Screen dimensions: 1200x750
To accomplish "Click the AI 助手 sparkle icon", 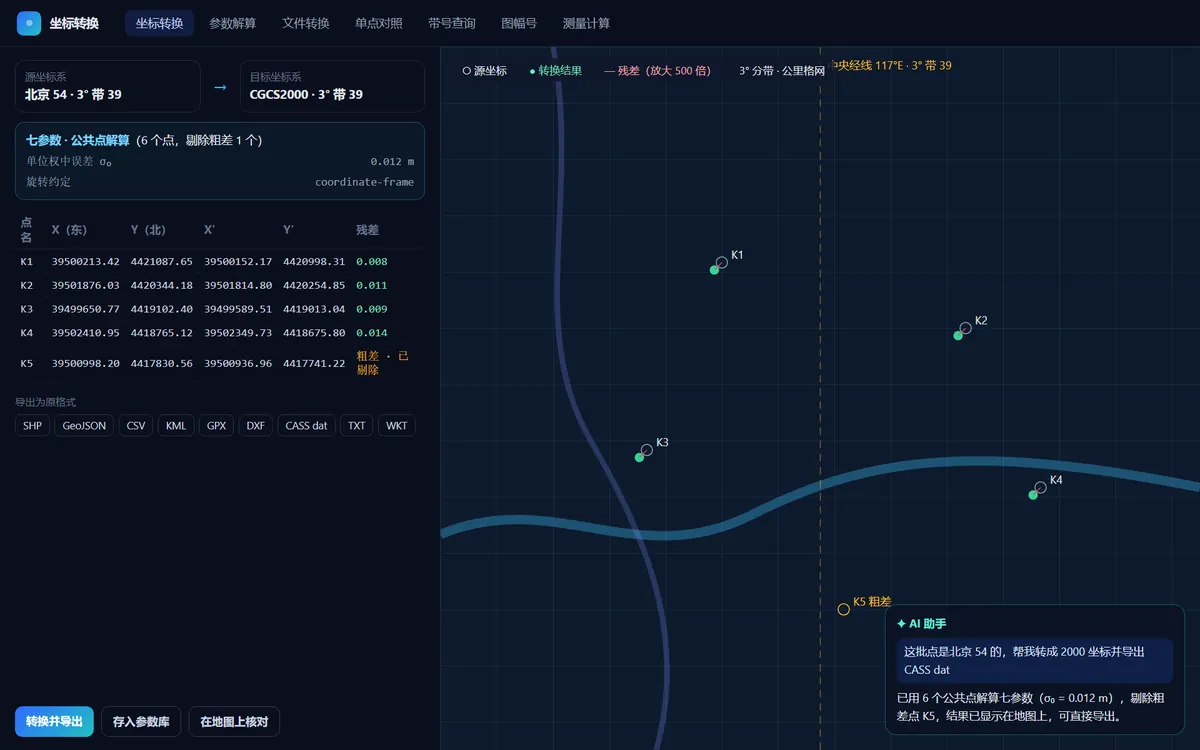I will point(901,623).
